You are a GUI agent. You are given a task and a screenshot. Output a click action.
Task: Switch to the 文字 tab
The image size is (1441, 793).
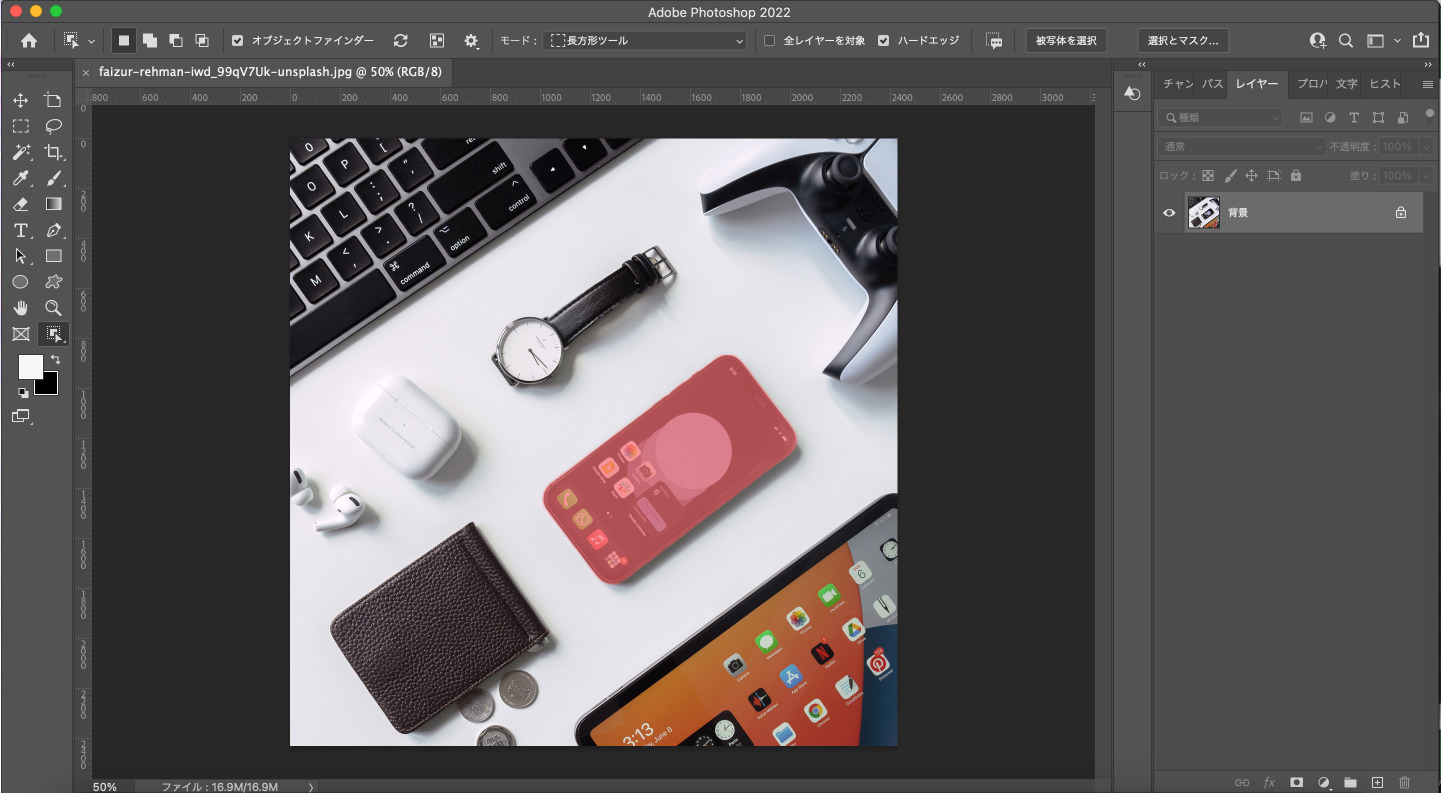[1346, 84]
